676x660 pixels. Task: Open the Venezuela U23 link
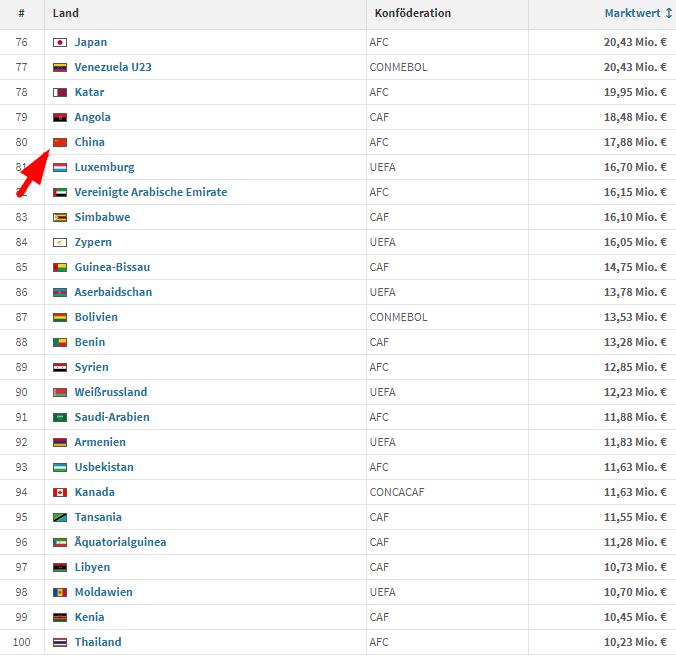coord(113,67)
